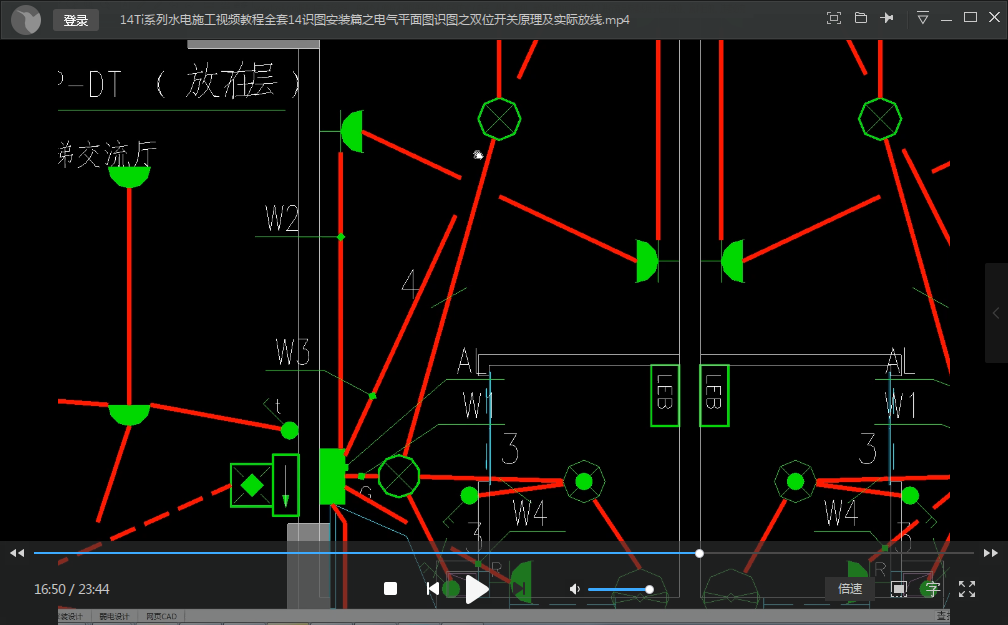Viewport: 1008px width, 625px height.
Task: Click the 16:50 / 23:44 time display
Action: pos(71,589)
